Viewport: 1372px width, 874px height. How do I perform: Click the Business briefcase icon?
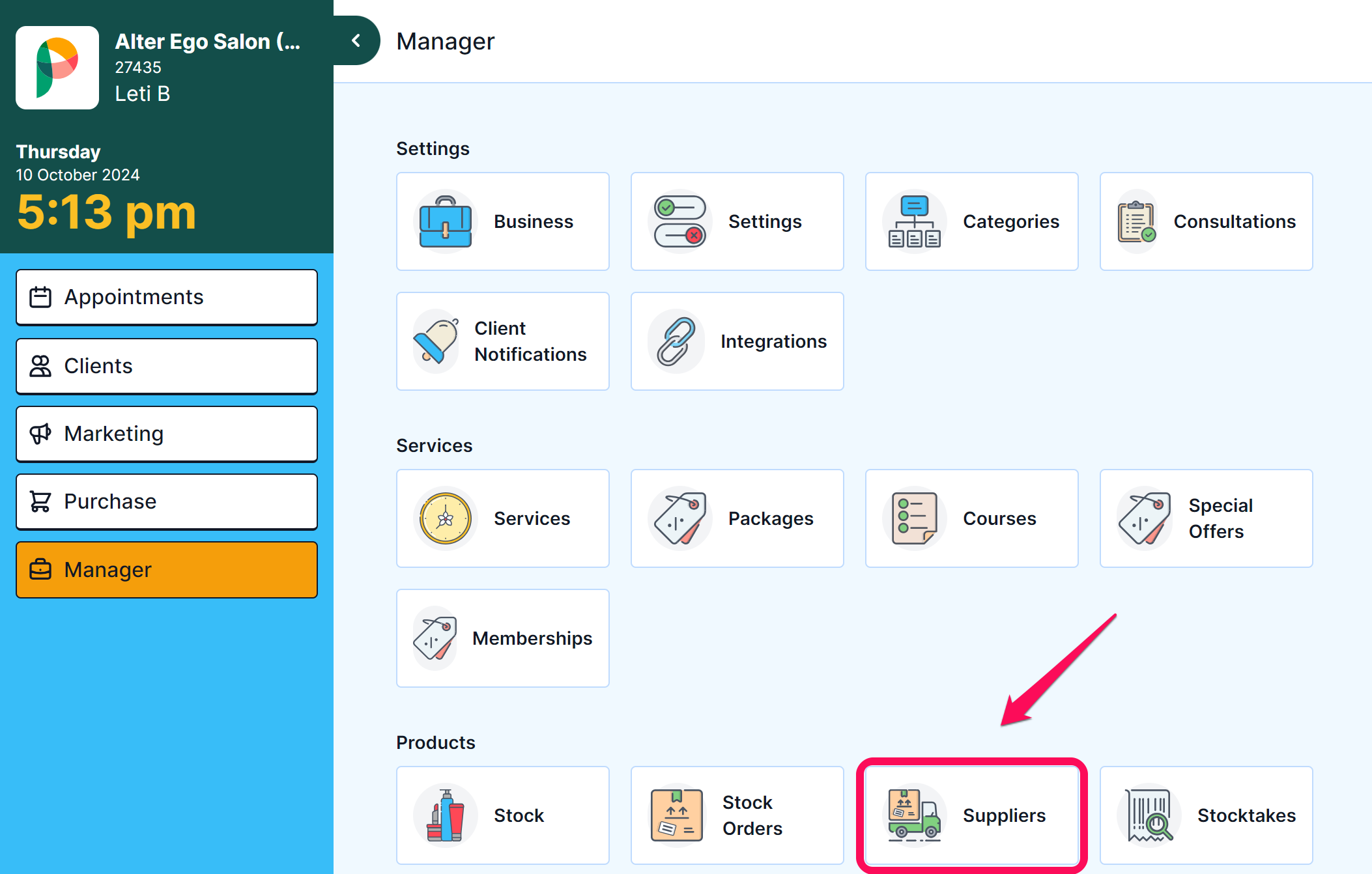(x=446, y=221)
